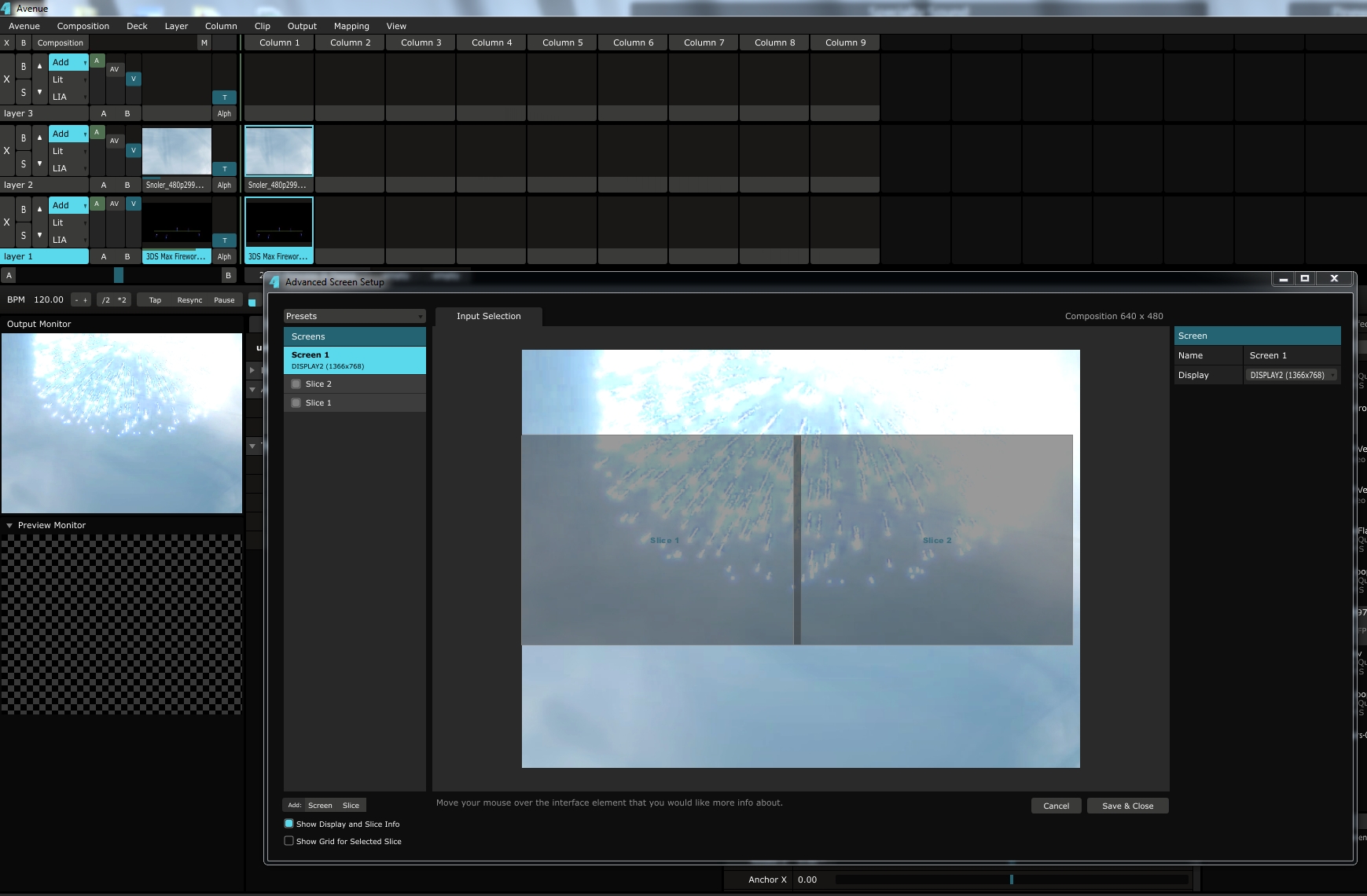Uncheck Show Display and Slice Info

[289, 824]
